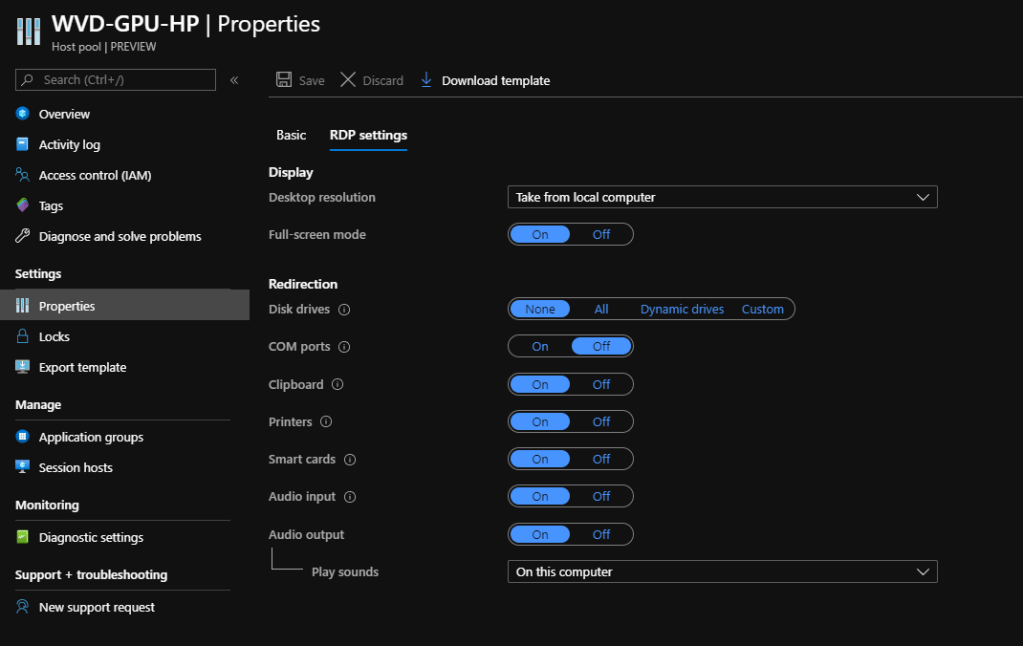This screenshot has width=1023, height=646.
Task: Click the Locks padlock icon
Action: pyautogui.click(x=22, y=337)
